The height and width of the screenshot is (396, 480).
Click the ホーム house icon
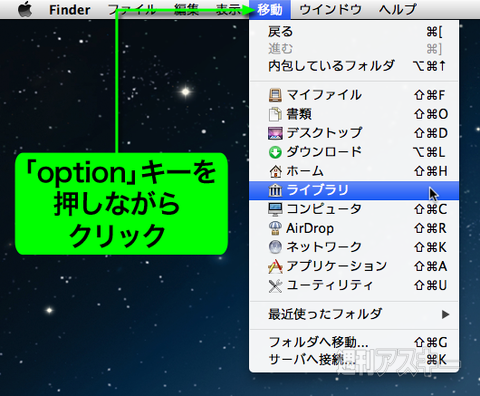coord(275,171)
